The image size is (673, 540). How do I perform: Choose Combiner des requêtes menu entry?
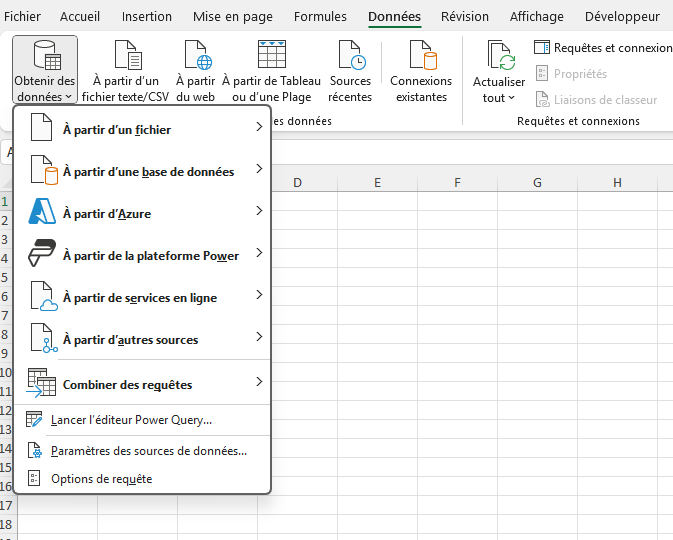[142, 382]
